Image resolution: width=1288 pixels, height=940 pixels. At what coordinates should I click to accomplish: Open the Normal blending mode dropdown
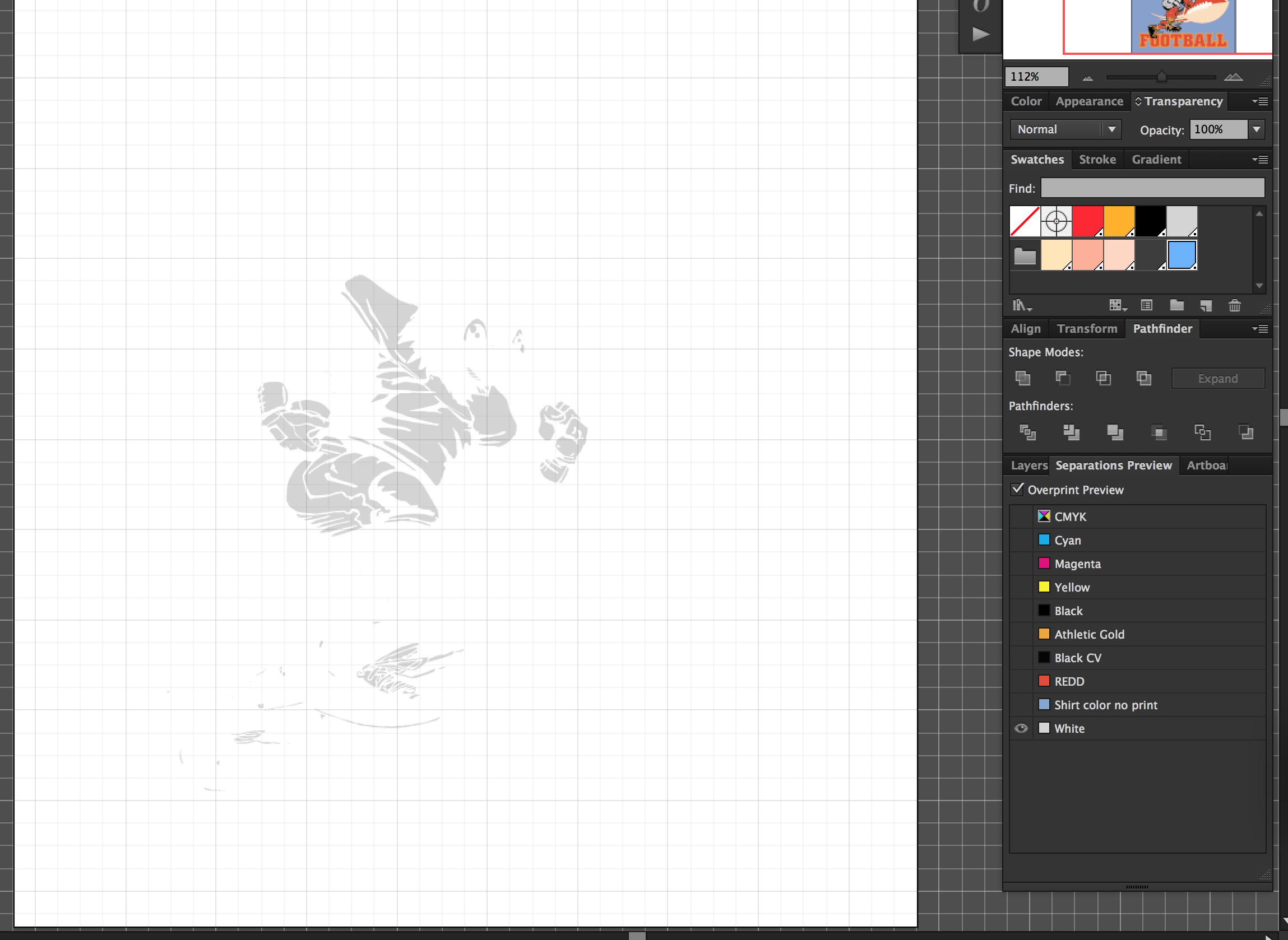(x=1065, y=130)
